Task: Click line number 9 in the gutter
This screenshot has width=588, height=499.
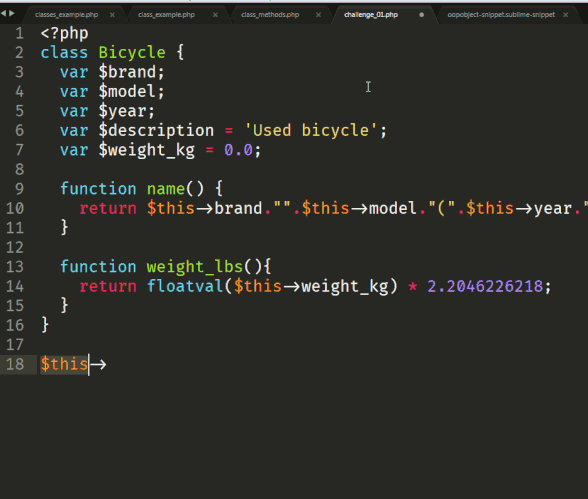Action: (x=20, y=189)
